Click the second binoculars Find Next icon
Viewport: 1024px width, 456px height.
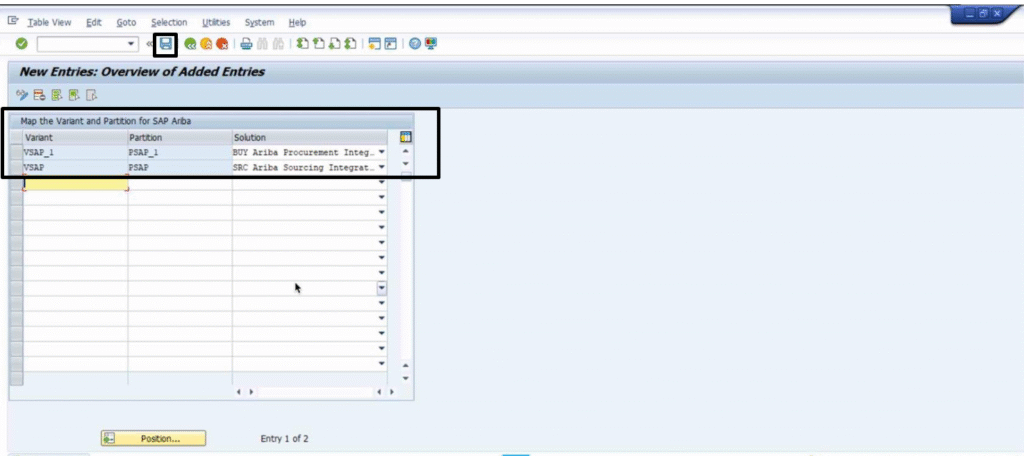(278, 44)
